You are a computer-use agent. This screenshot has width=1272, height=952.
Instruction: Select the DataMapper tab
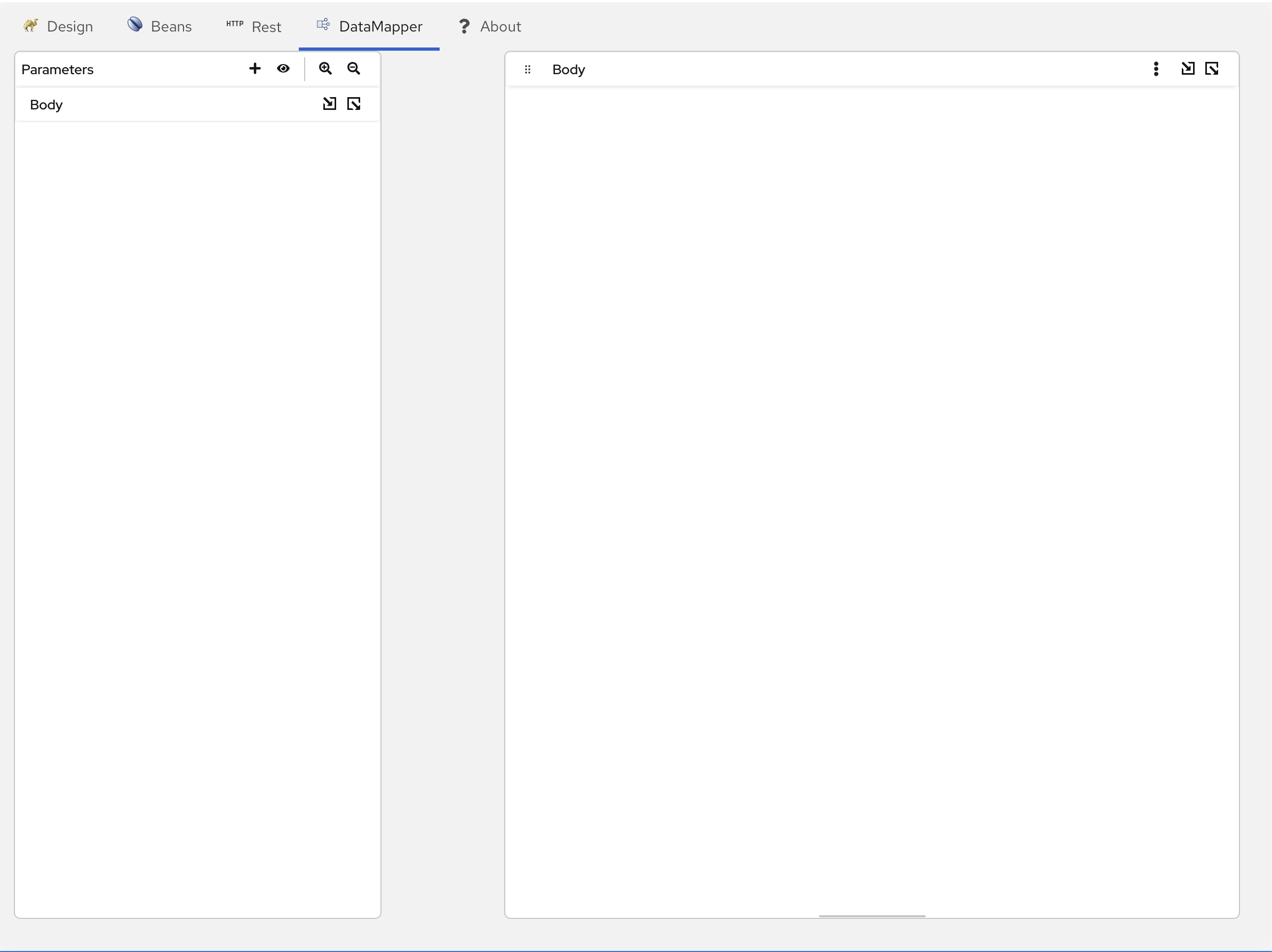point(380,27)
